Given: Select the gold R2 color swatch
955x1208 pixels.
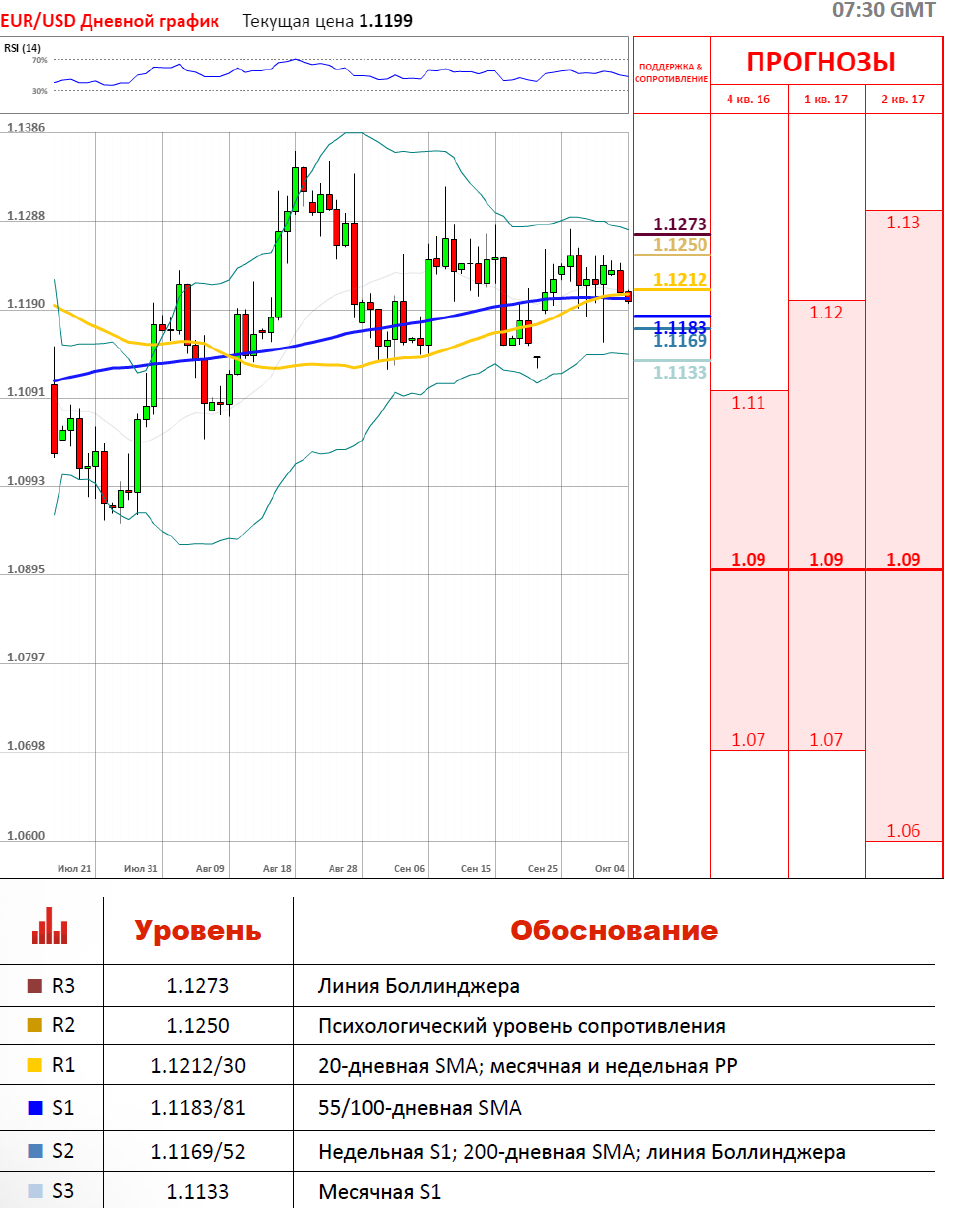Looking at the screenshot, I should pyautogui.click(x=35, y=1026).
